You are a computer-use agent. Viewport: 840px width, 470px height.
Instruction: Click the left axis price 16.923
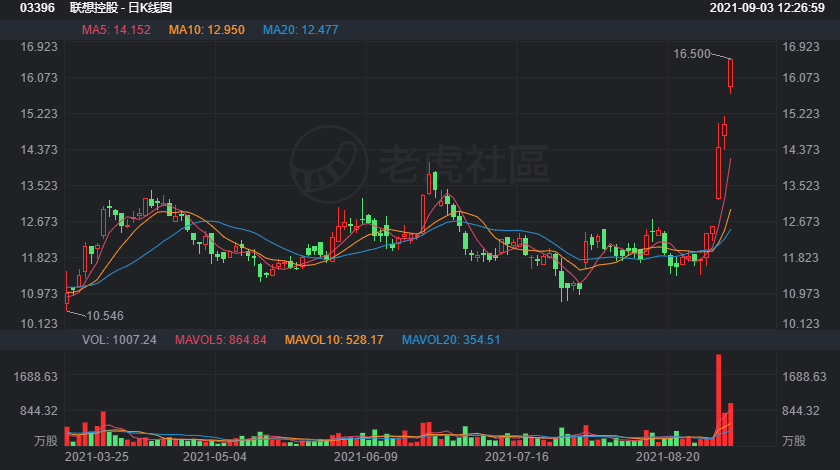(39, 47)
